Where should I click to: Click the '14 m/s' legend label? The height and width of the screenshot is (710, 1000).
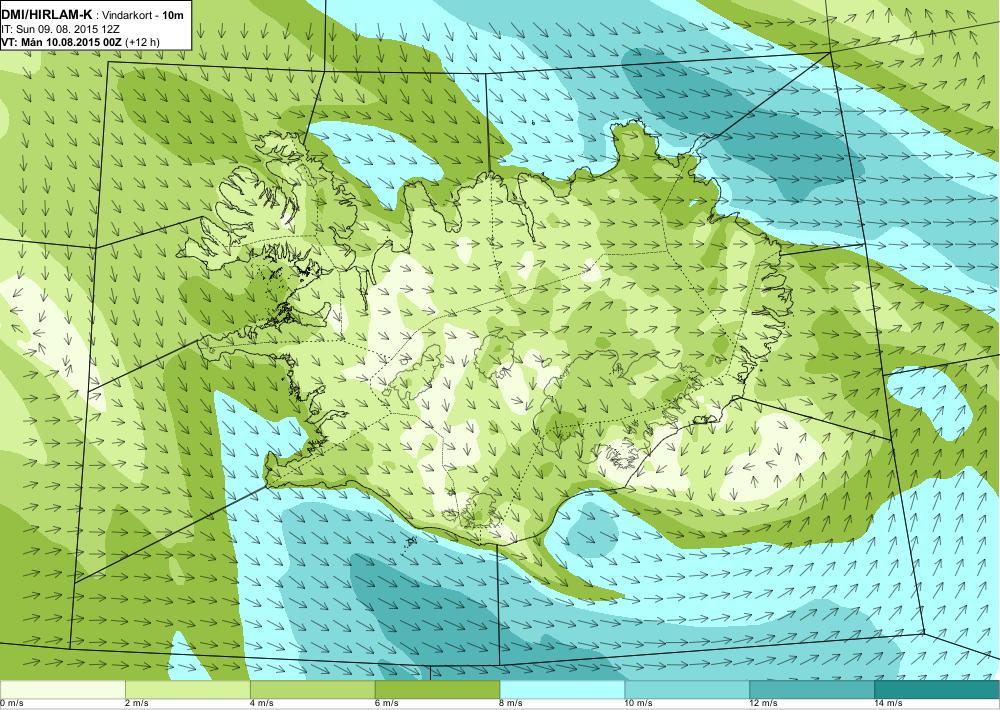coord(888,704)
